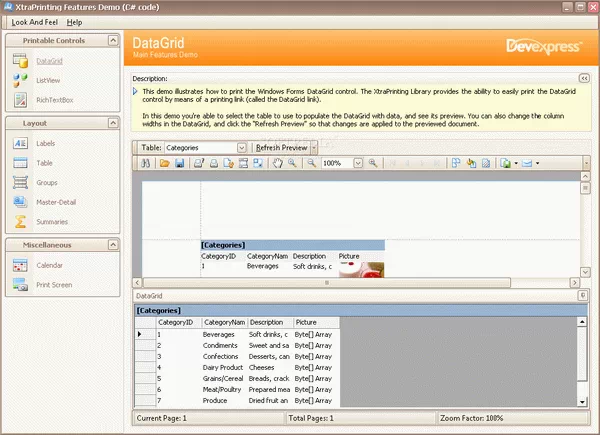Click the pin button on DataGrid panel
This screenshot has height=435, width=600.
(583, 295)
